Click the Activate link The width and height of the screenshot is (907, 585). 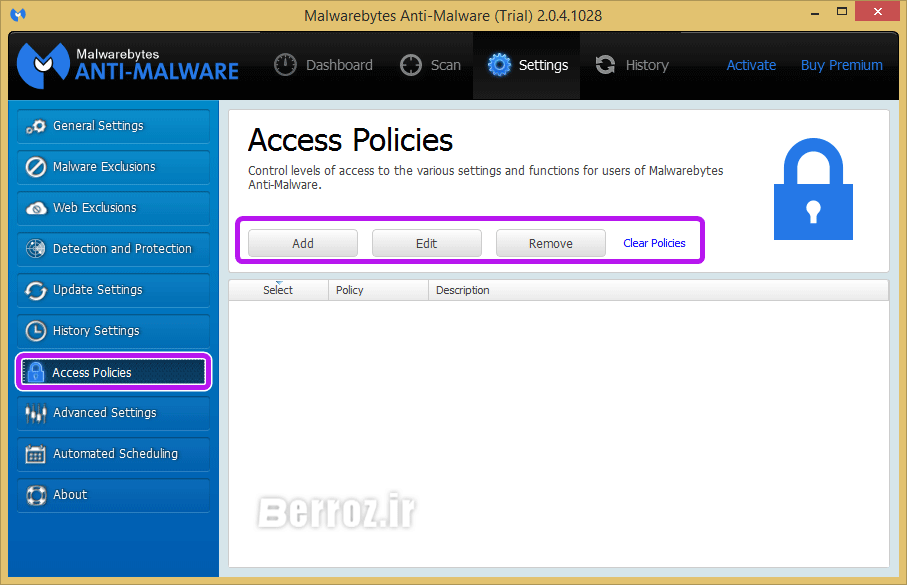(751, 65)
